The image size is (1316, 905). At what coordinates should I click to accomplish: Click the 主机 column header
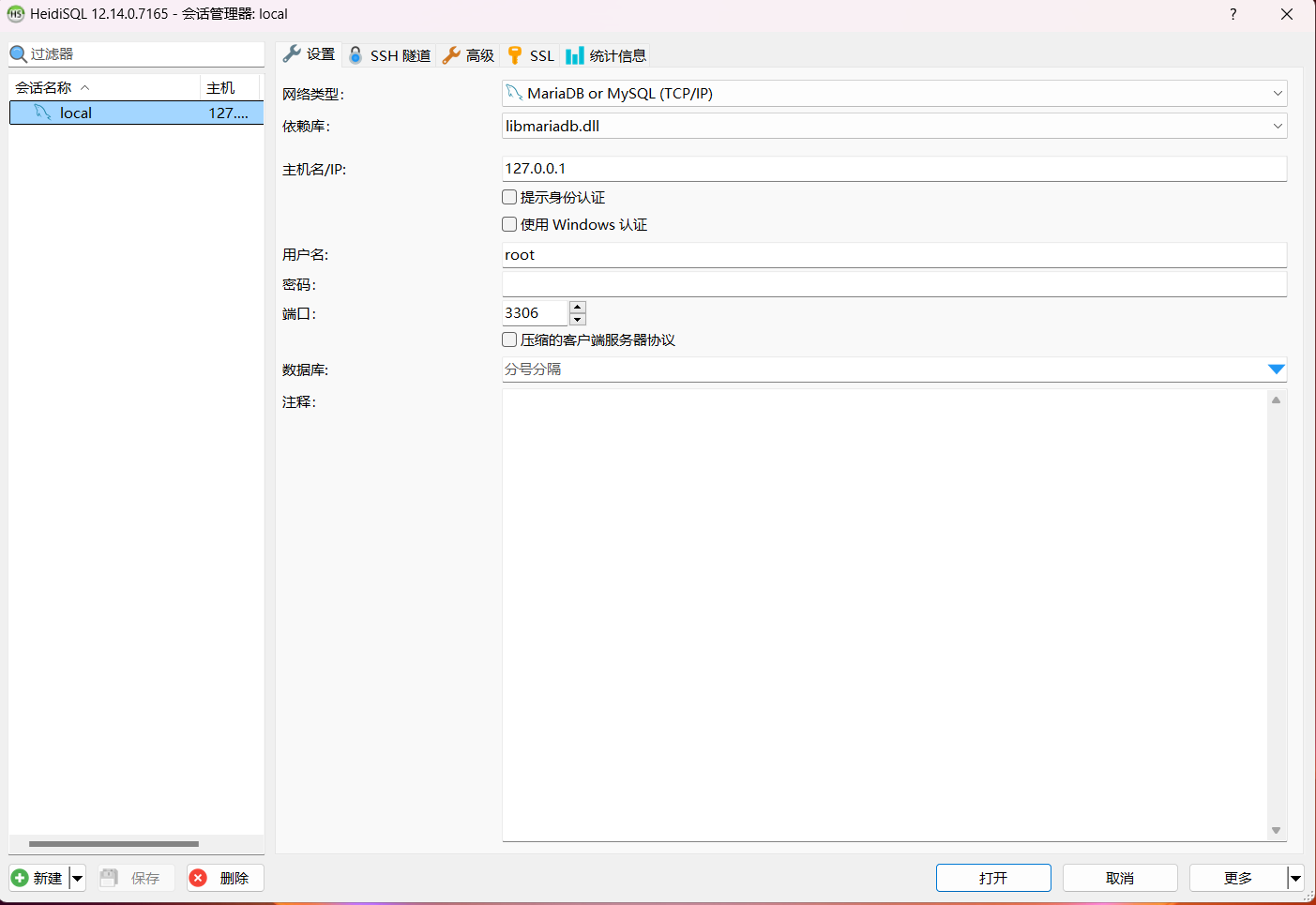(x=230, y=87)
